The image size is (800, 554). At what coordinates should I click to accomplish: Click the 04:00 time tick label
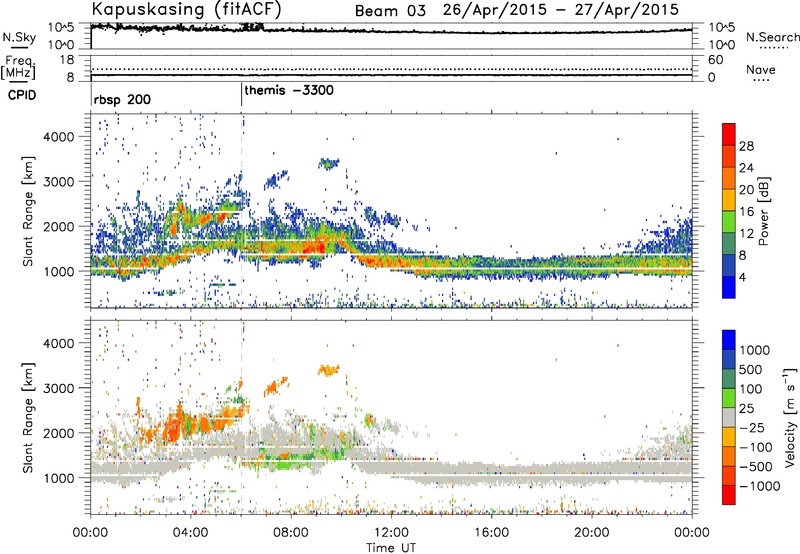[190, 533]
